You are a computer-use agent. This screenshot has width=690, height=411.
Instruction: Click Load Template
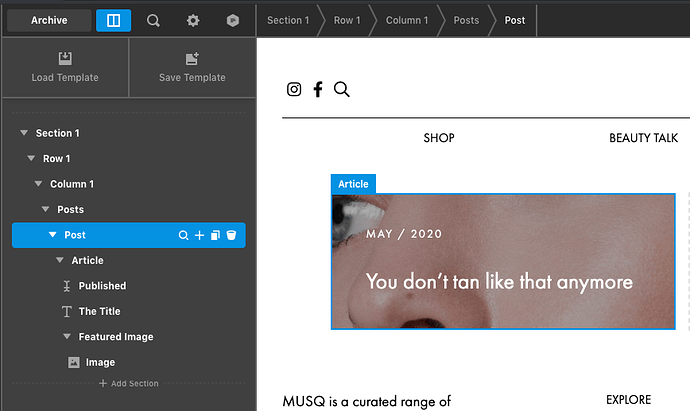point(65,68)
